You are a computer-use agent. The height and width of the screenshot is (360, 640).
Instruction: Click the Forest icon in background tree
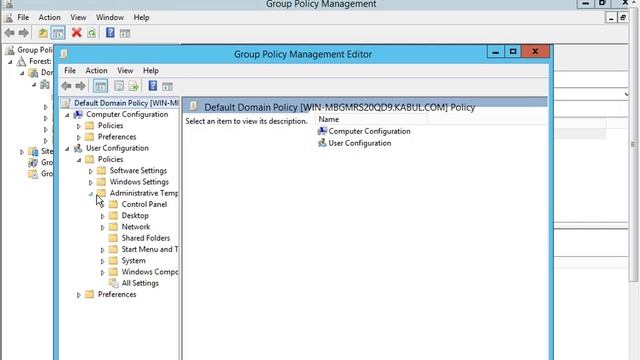coord(21,61)
